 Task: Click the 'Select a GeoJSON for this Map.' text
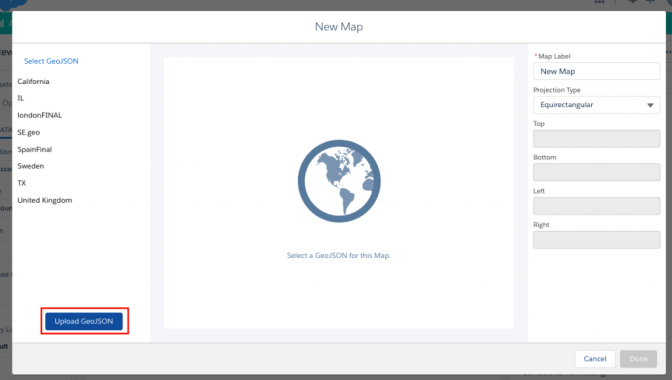point(339,255)
